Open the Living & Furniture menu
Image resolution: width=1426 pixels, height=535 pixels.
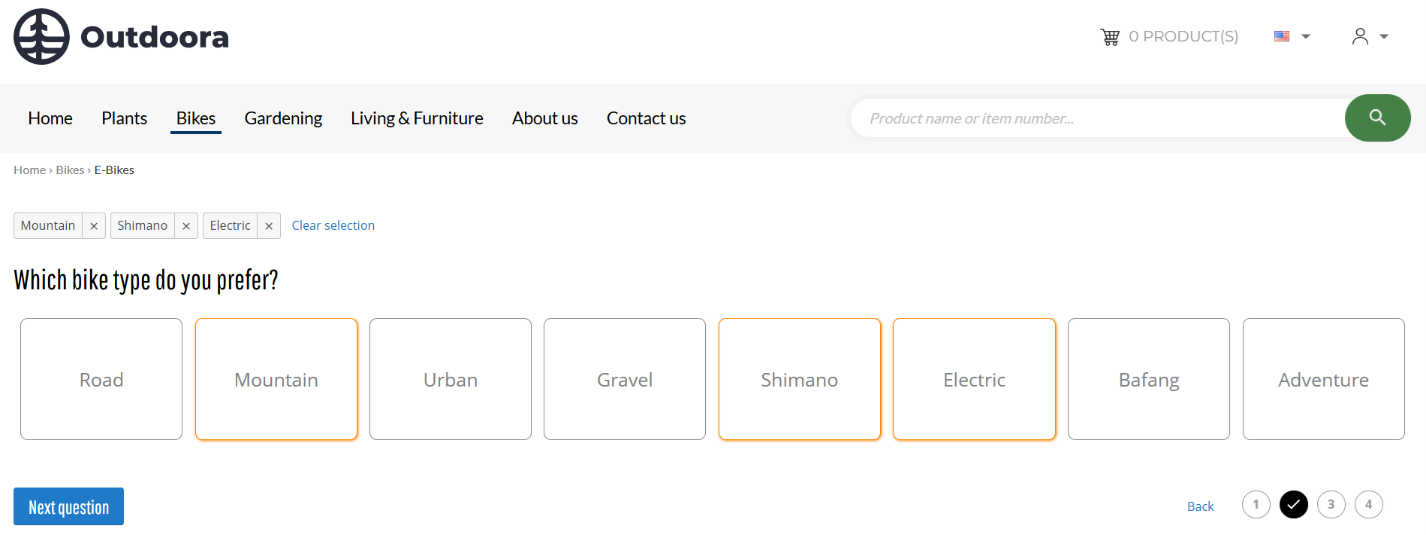click(417, 118)
